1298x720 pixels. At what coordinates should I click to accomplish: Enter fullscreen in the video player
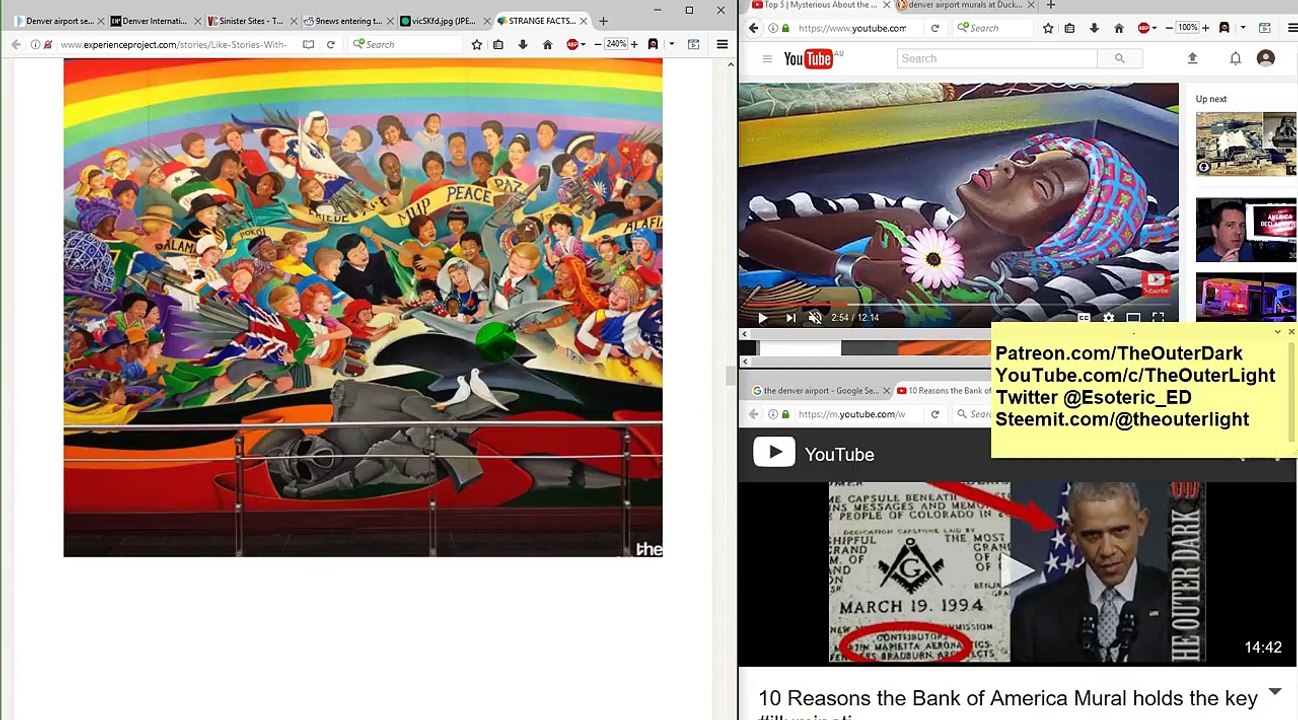click(x=1158, y=318)
